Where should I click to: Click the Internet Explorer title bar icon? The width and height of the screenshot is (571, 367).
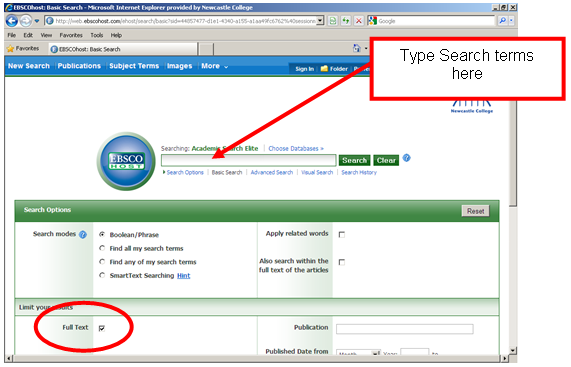point(8,7)
